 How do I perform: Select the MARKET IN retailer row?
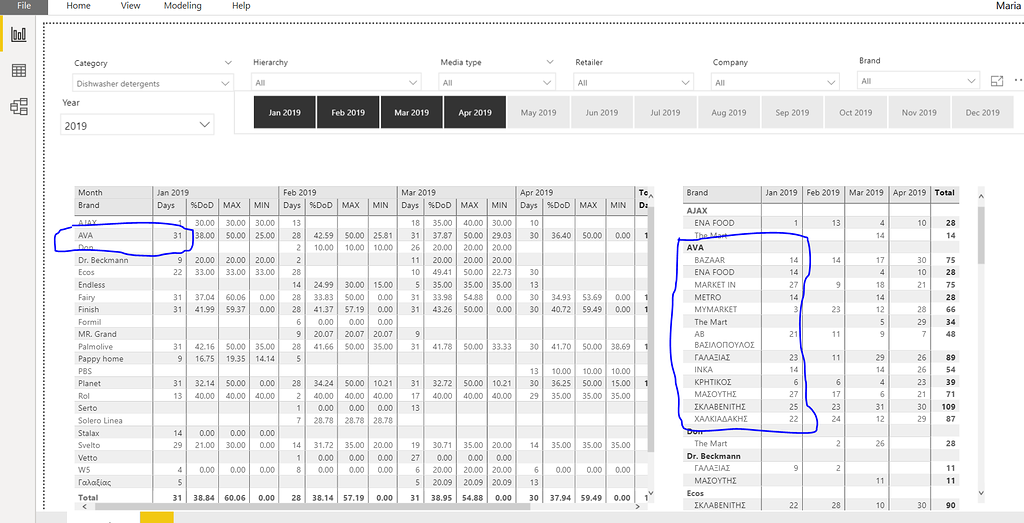click(x=820, y=285)
